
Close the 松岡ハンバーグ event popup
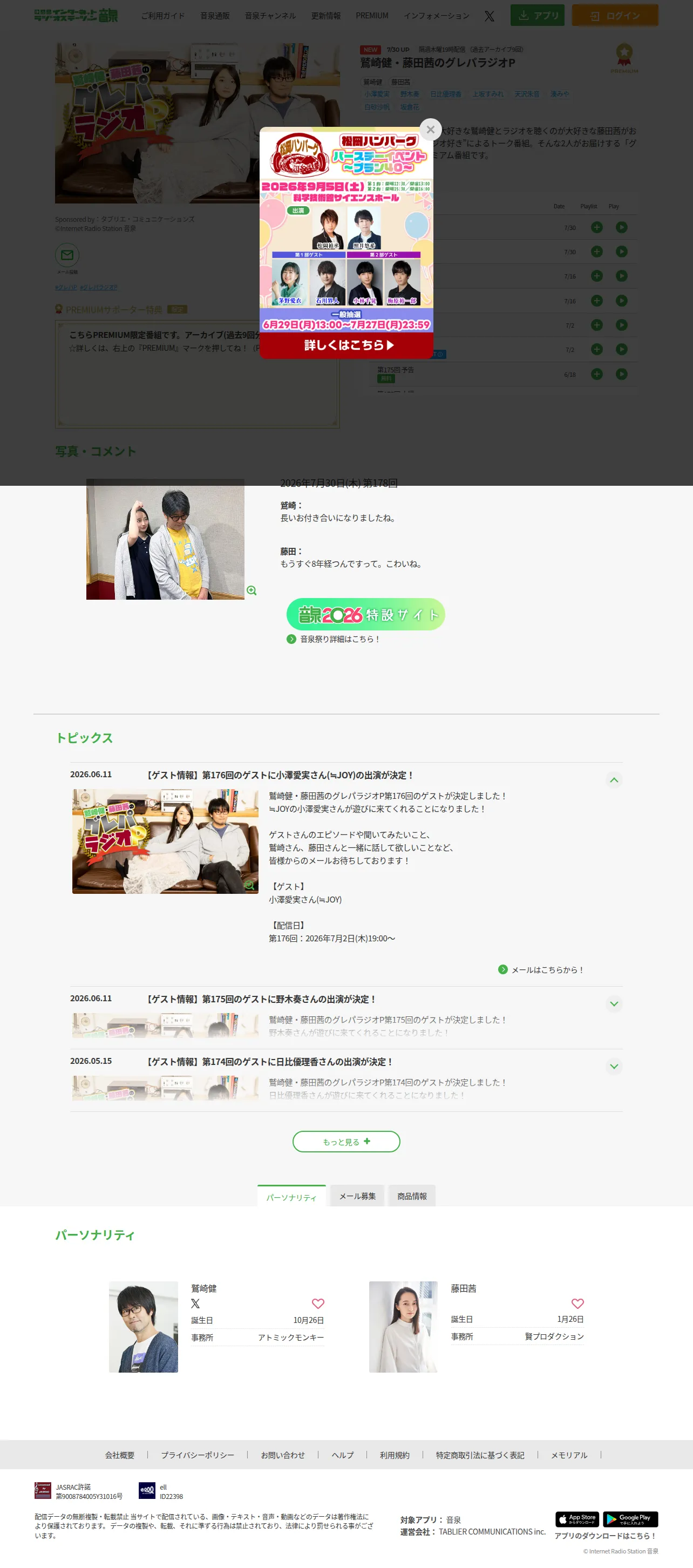[x=430, y=129]
